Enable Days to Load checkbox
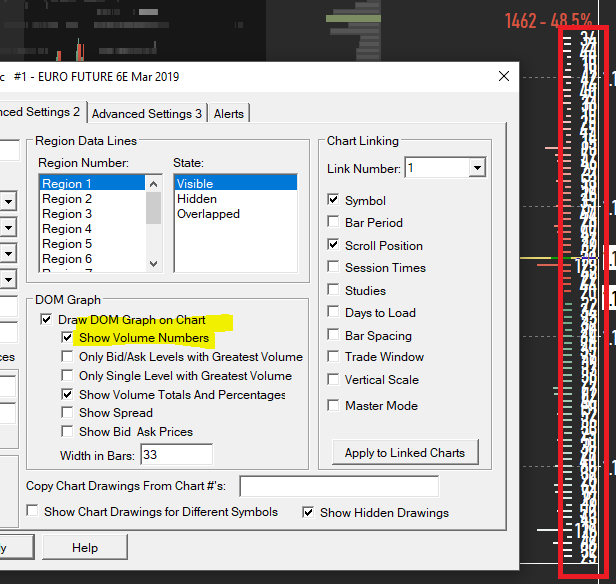 point(333,312)
